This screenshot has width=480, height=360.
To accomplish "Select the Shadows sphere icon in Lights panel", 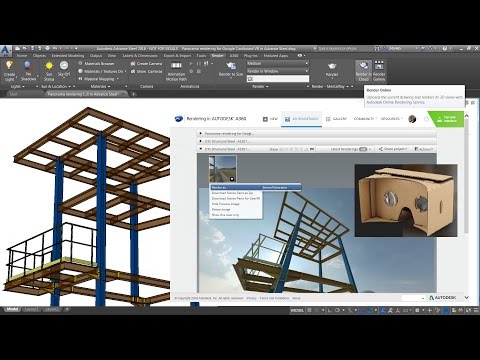I will pyautogui.click(x=28, y=66).
